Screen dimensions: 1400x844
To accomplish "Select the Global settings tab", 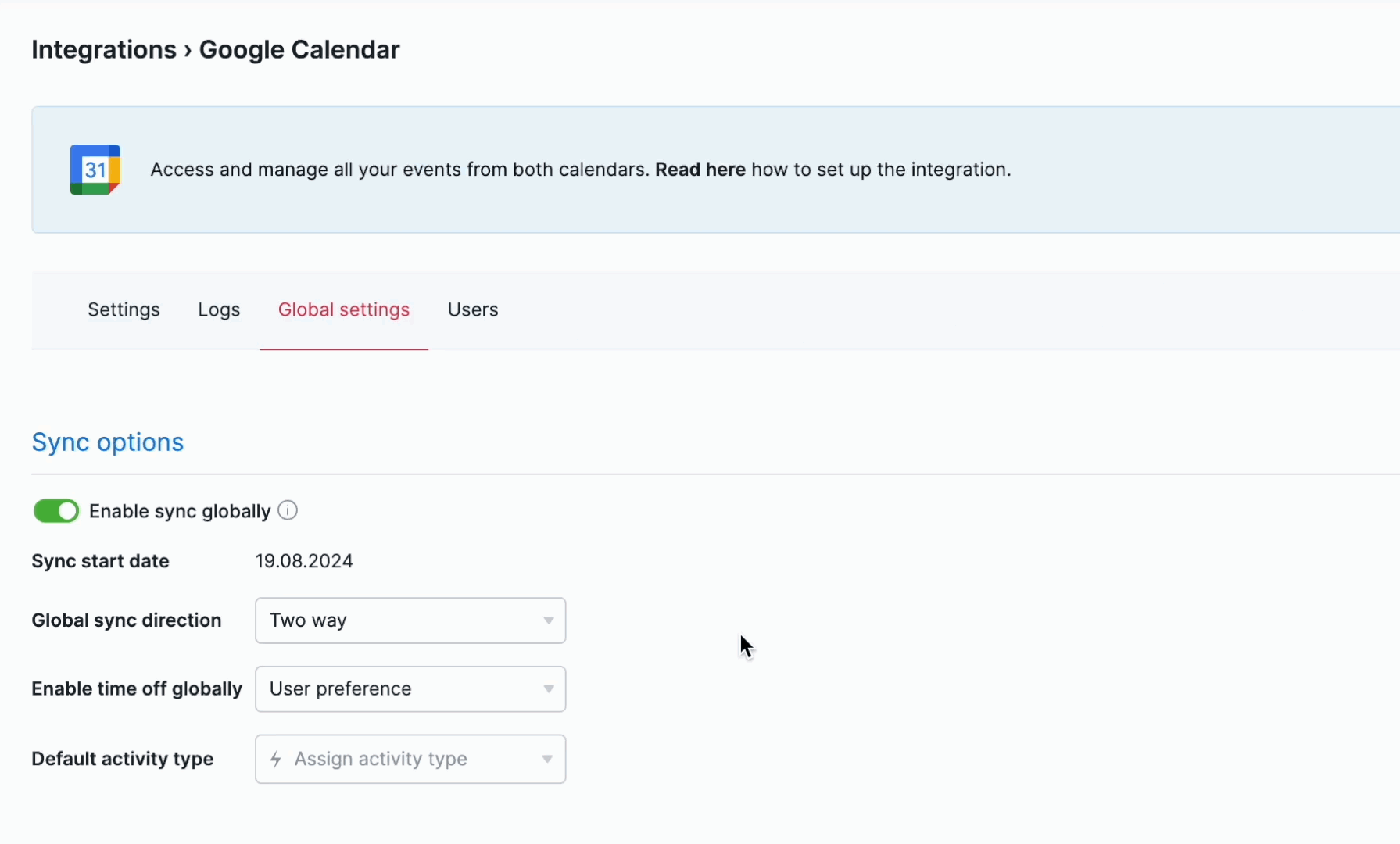I will (x=344, y=309).
